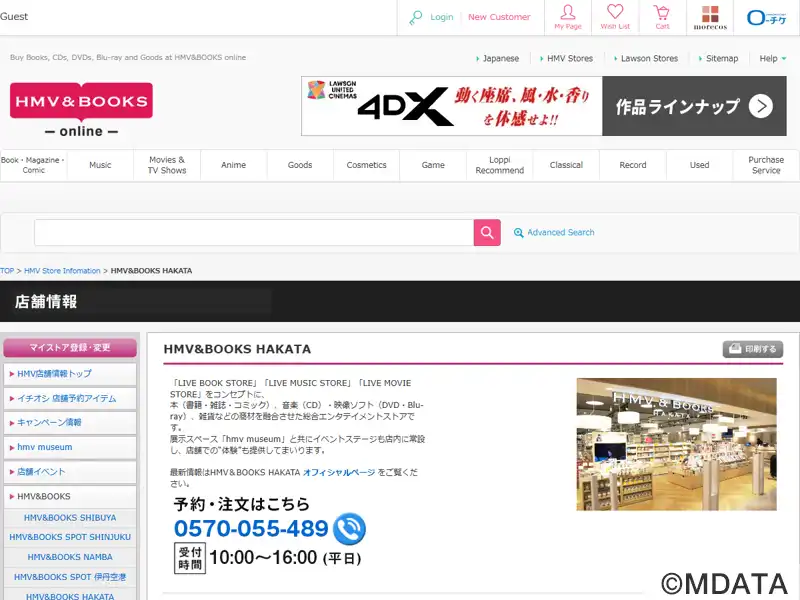Open HMV&BOOKS SHIBUYA store link

70,518
